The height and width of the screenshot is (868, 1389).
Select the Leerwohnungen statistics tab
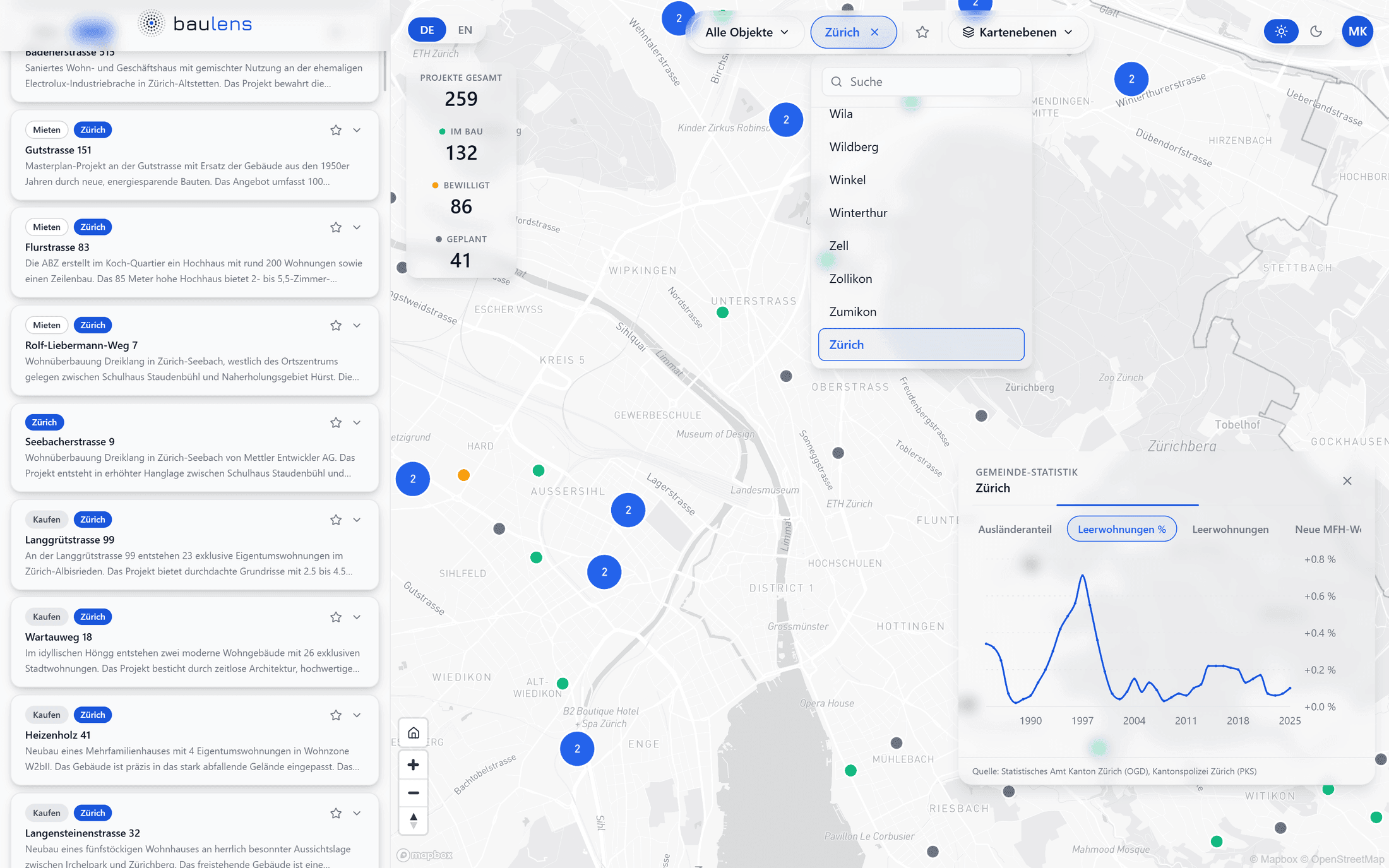click(1230, 529)
